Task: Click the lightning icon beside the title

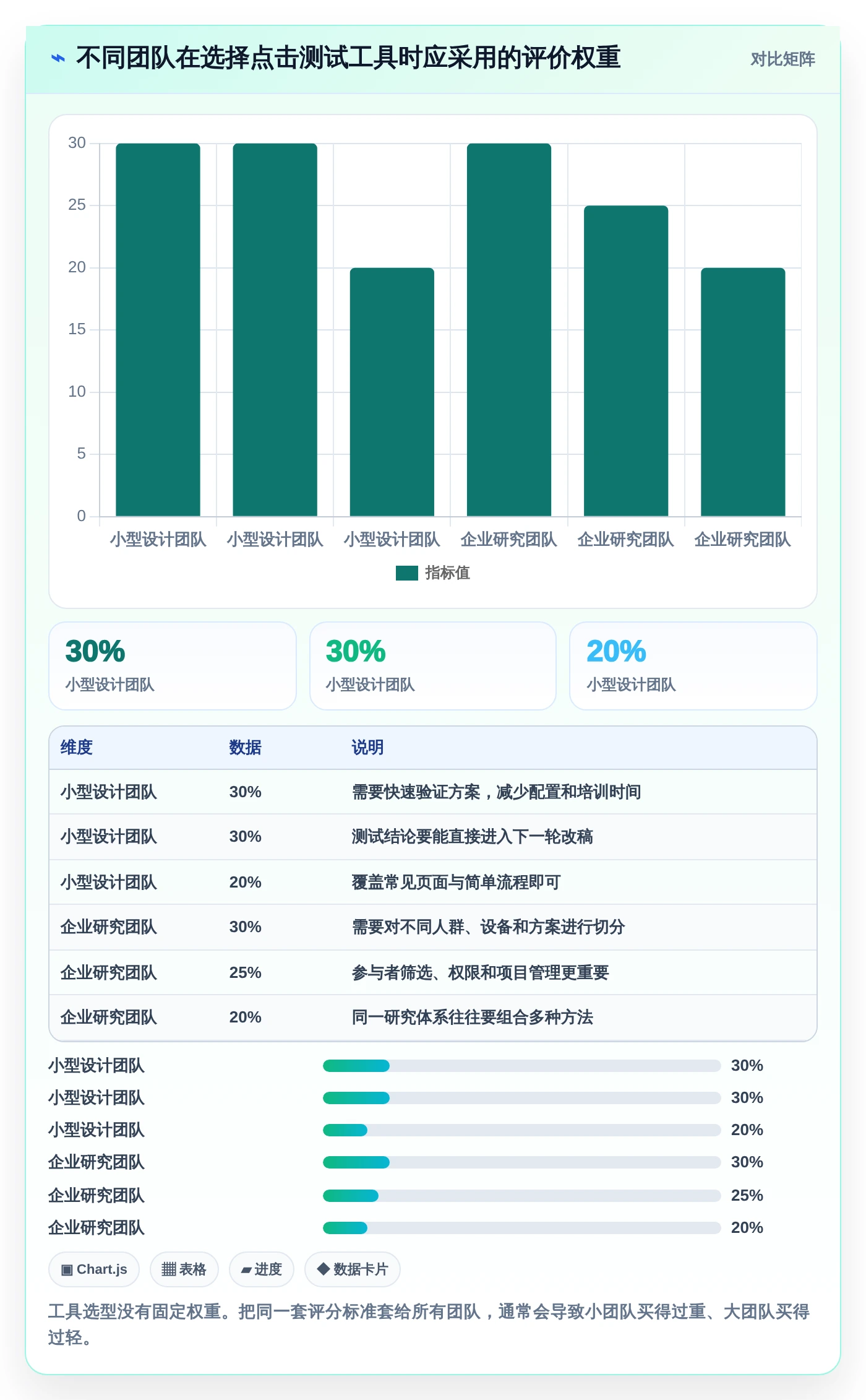Action: pyautogui.click(x=58, y=58)
